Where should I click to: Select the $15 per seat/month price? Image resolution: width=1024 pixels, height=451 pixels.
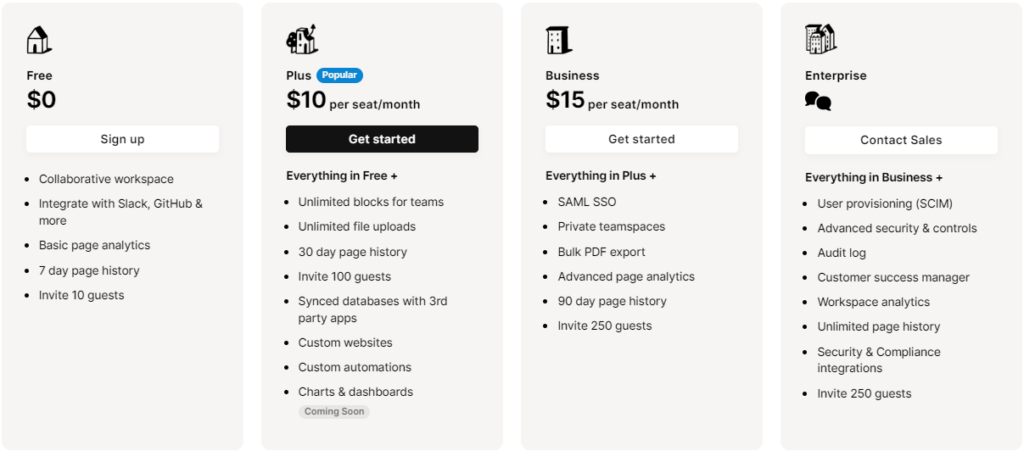coord(612,100)
